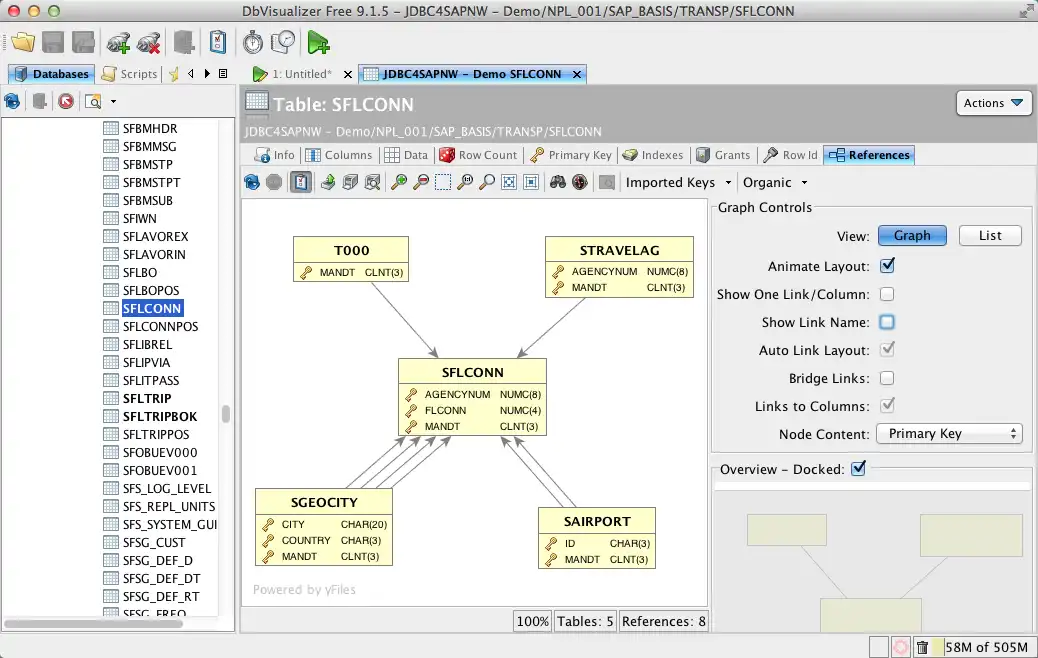
Task: Reload the references graph
Action: click(x=252, y=182)
